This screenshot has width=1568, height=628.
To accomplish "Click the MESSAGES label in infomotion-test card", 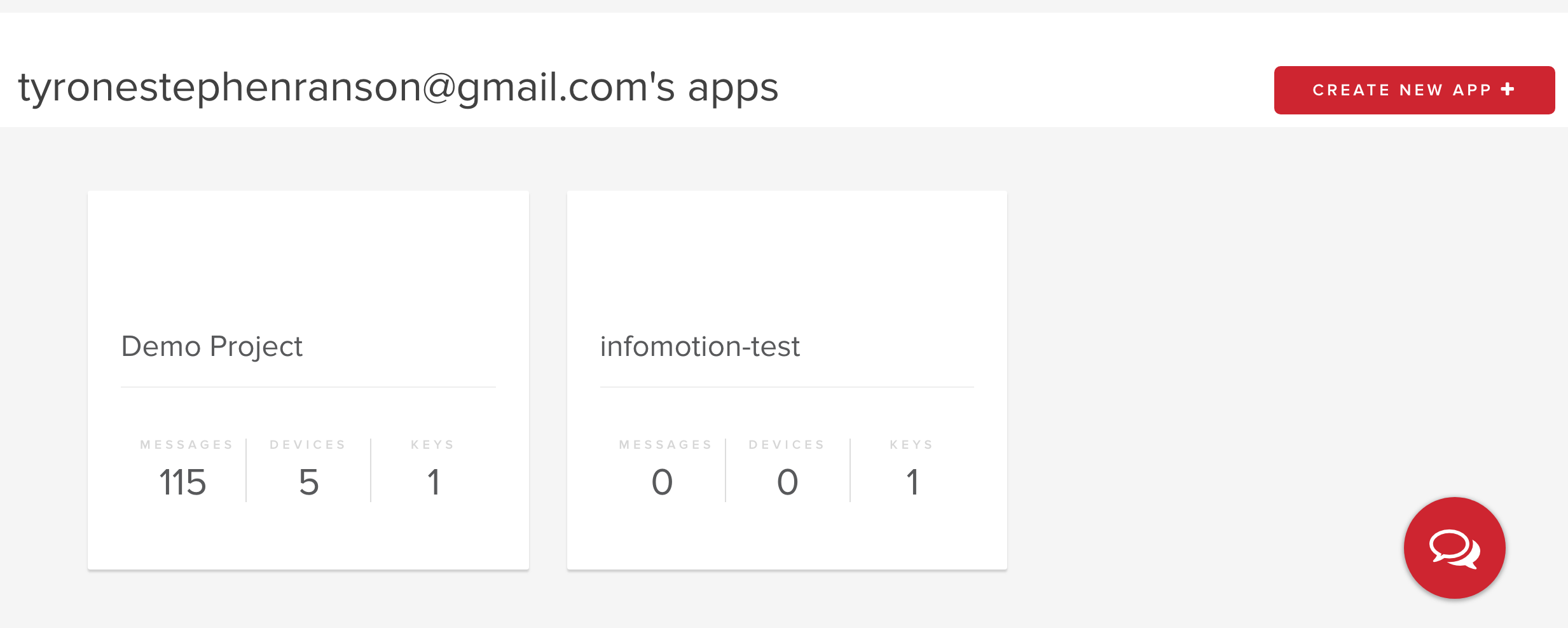I will click(x=666, y=445).
